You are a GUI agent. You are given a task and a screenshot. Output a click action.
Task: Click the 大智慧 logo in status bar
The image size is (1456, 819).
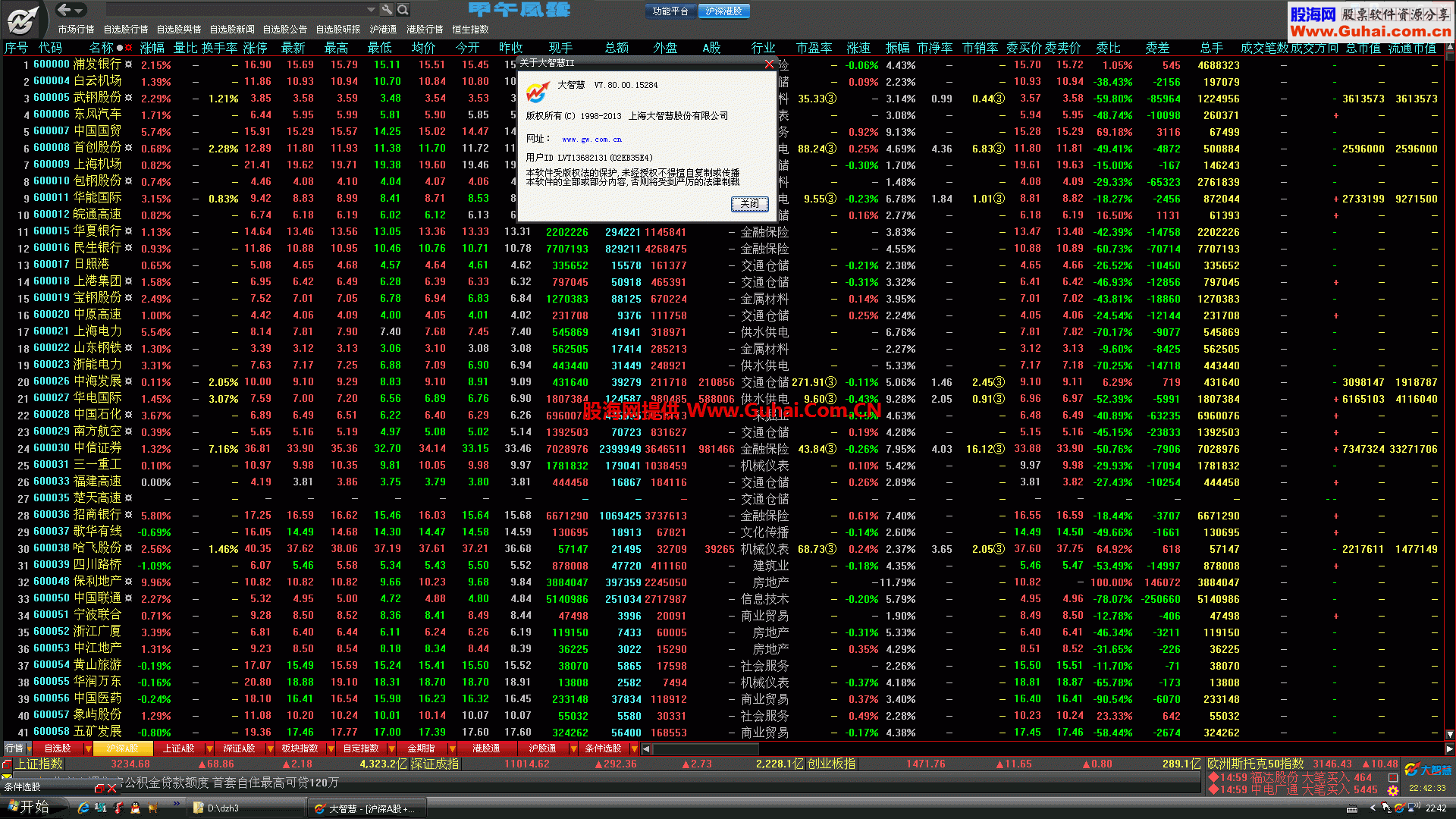[x=1429, y=770]
